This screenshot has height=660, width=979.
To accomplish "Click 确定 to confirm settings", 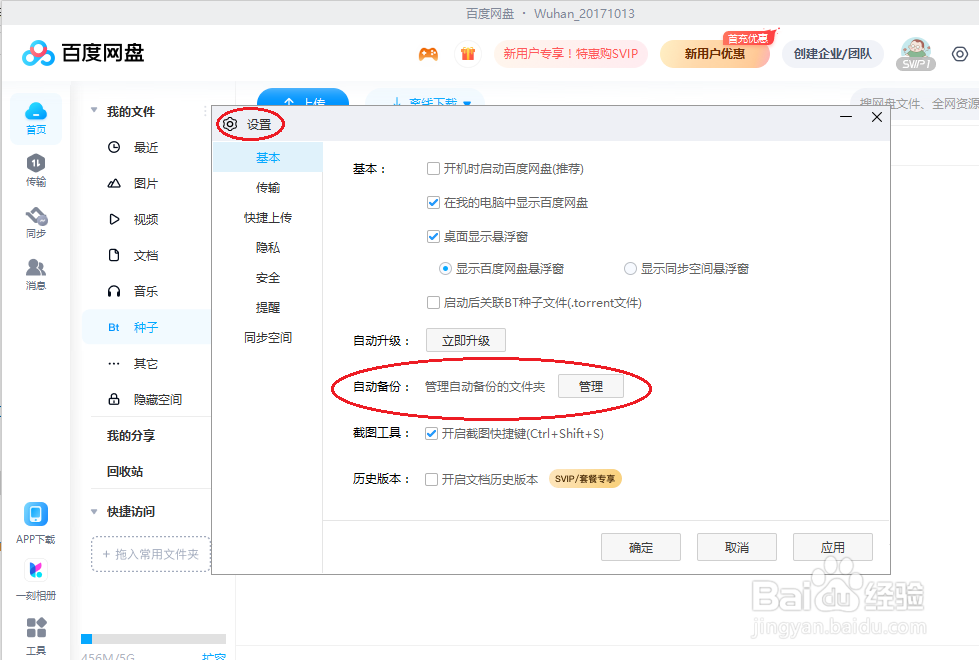I will tap(641, 548).
